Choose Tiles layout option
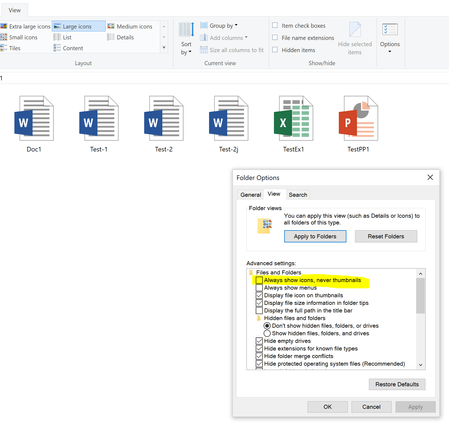The image size is (449, 427). [x=11, y=48]
